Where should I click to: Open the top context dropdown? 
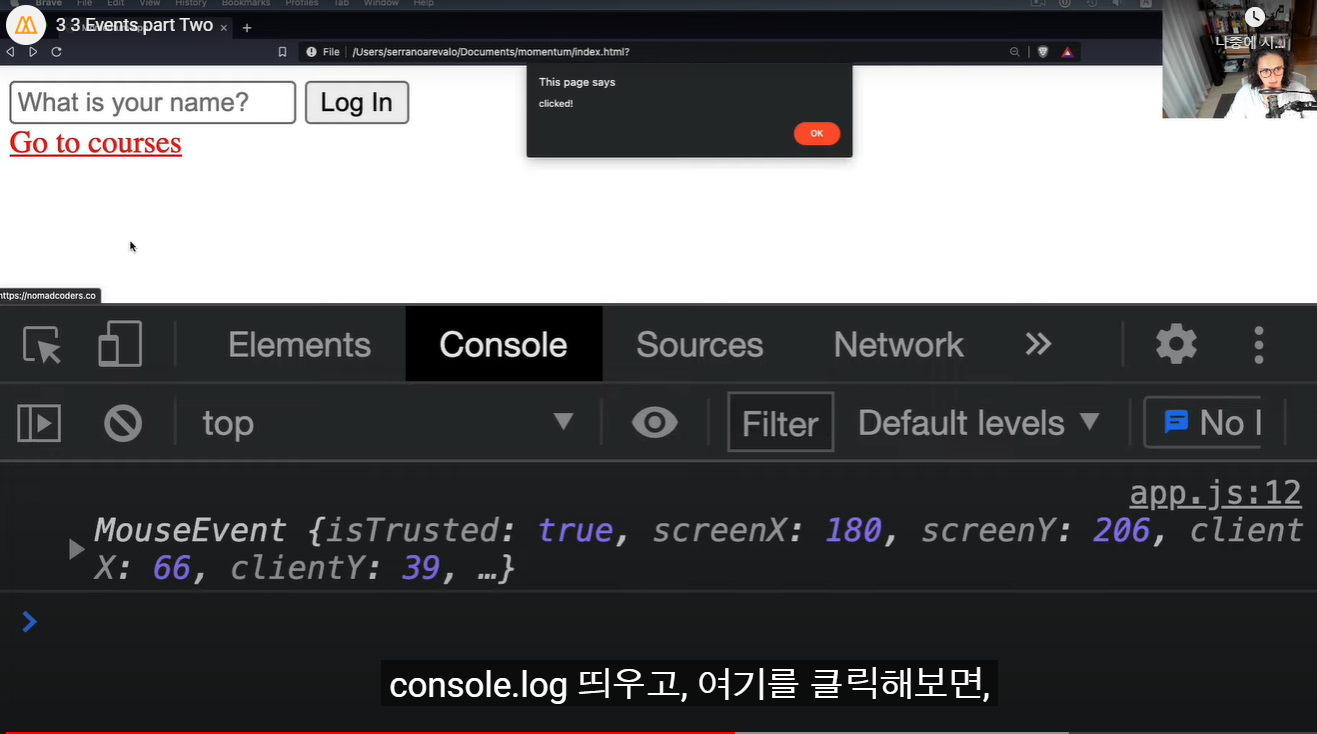[x=388, y=423]
